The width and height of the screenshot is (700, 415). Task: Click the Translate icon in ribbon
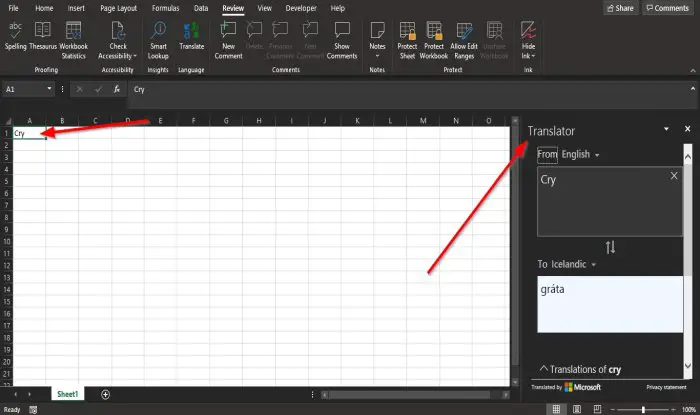click(x=192, y=36)
